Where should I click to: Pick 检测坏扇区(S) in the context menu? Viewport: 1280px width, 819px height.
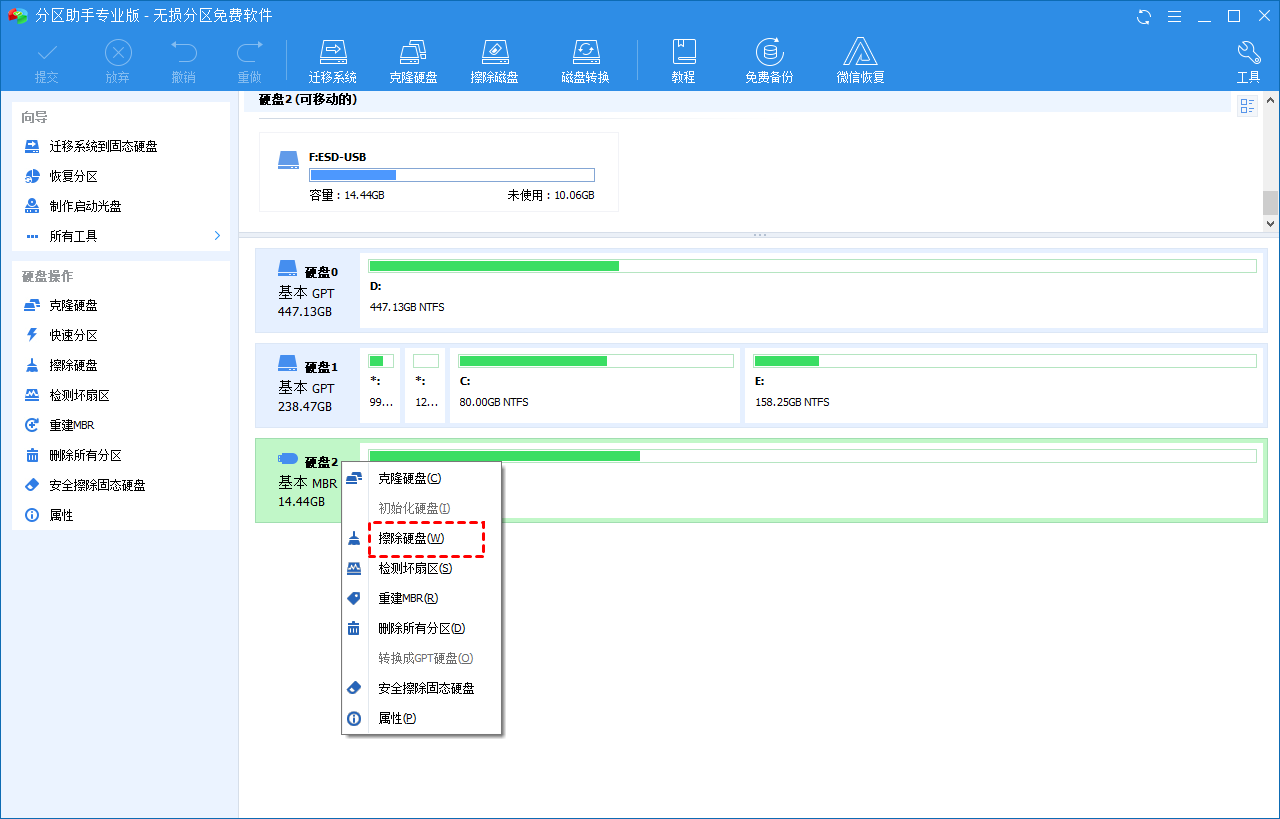415,568
